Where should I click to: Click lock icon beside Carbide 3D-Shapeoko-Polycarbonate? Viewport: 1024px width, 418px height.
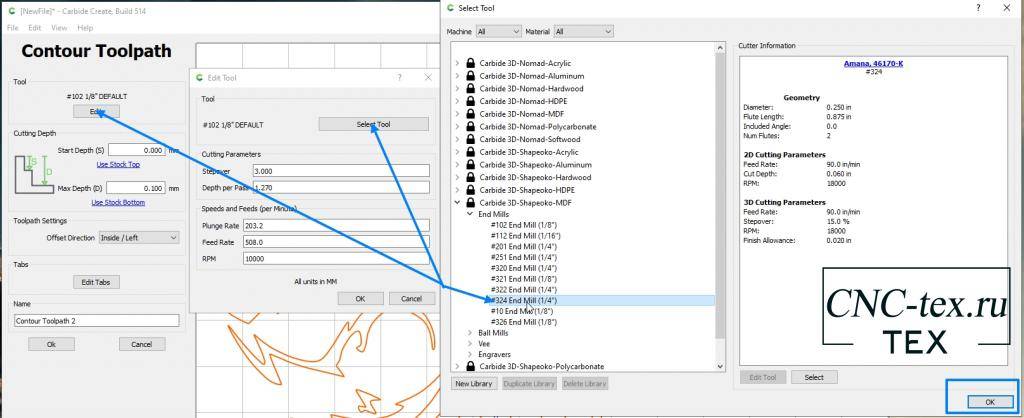click(x=470, y=366)
